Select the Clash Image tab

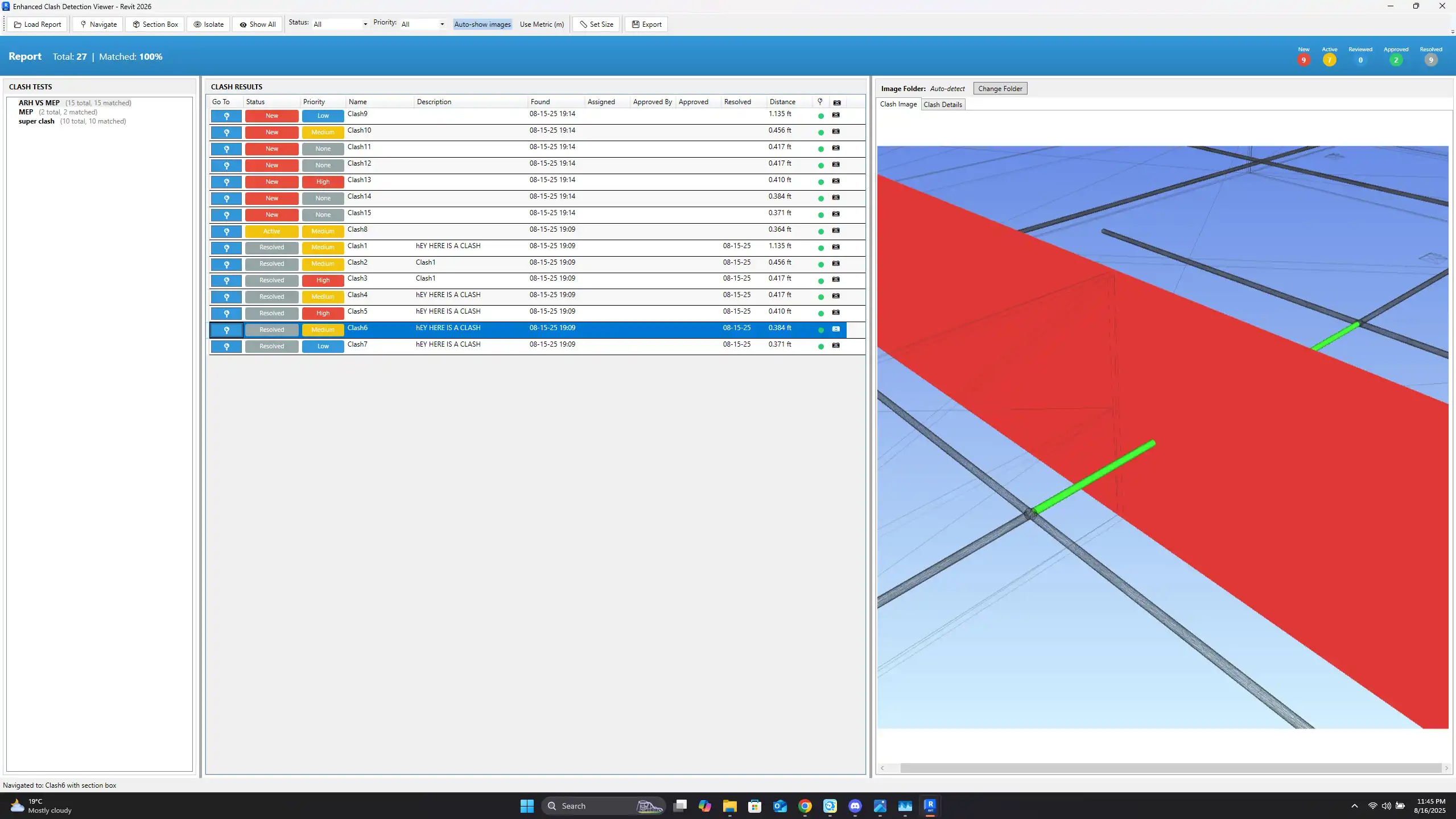[x=898, y=104]
